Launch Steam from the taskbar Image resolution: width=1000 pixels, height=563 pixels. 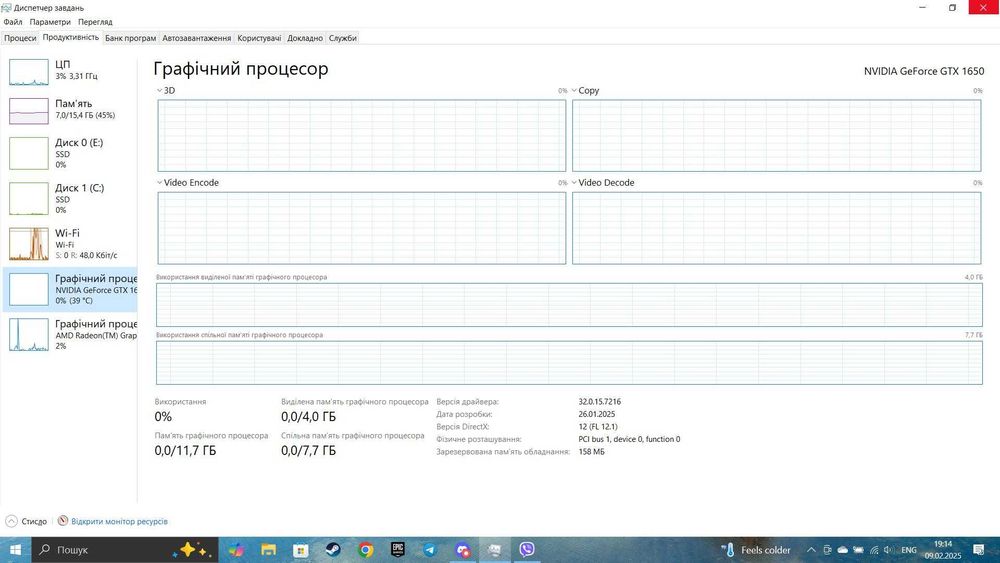333,550
